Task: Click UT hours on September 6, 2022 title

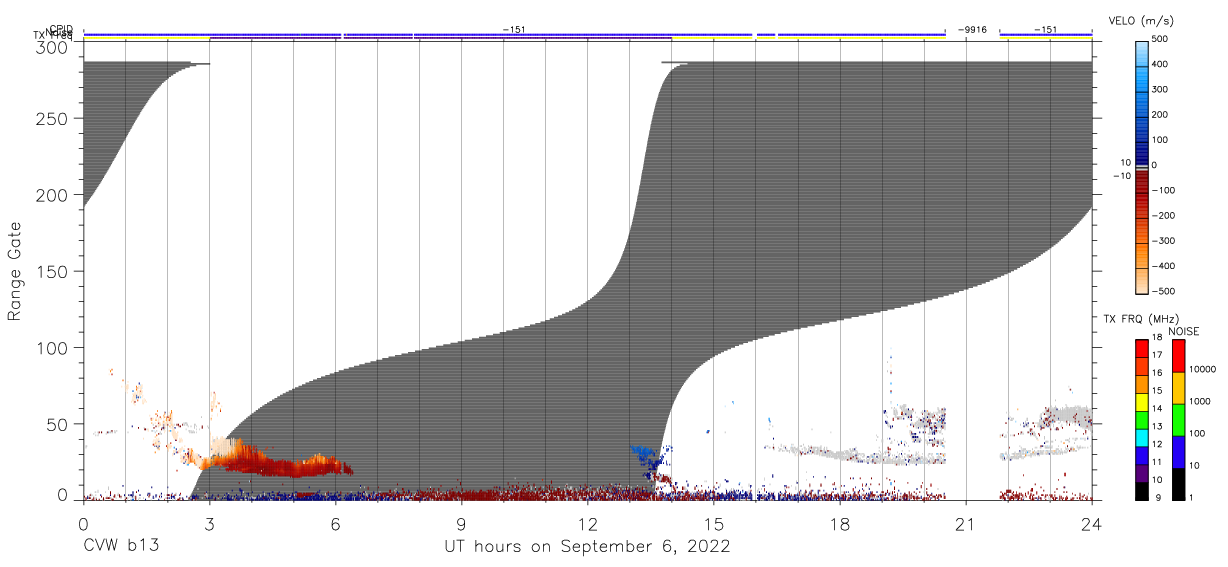Action: tap(587, 547)
